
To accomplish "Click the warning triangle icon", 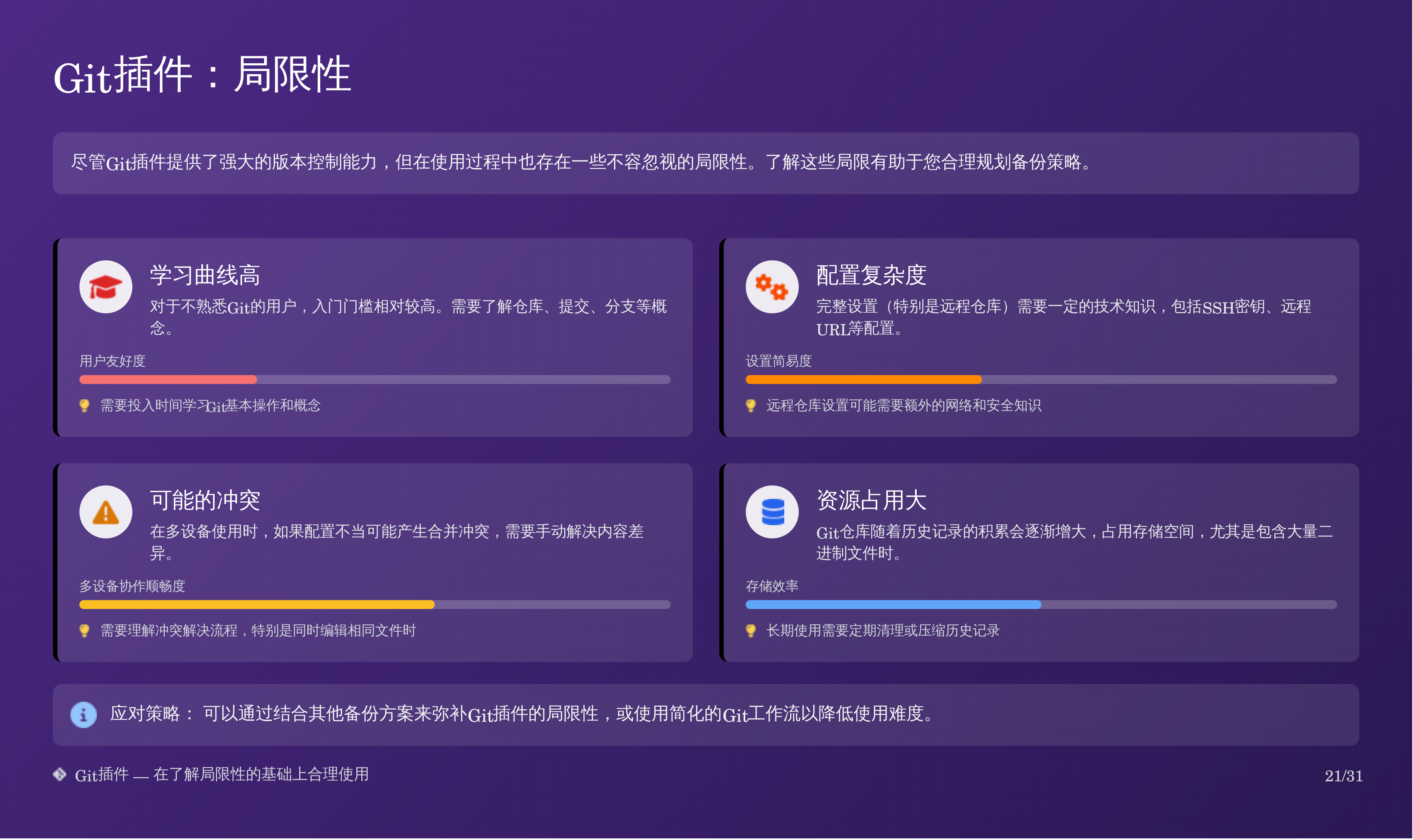I will pyautogui.click(x=106, y=512).
